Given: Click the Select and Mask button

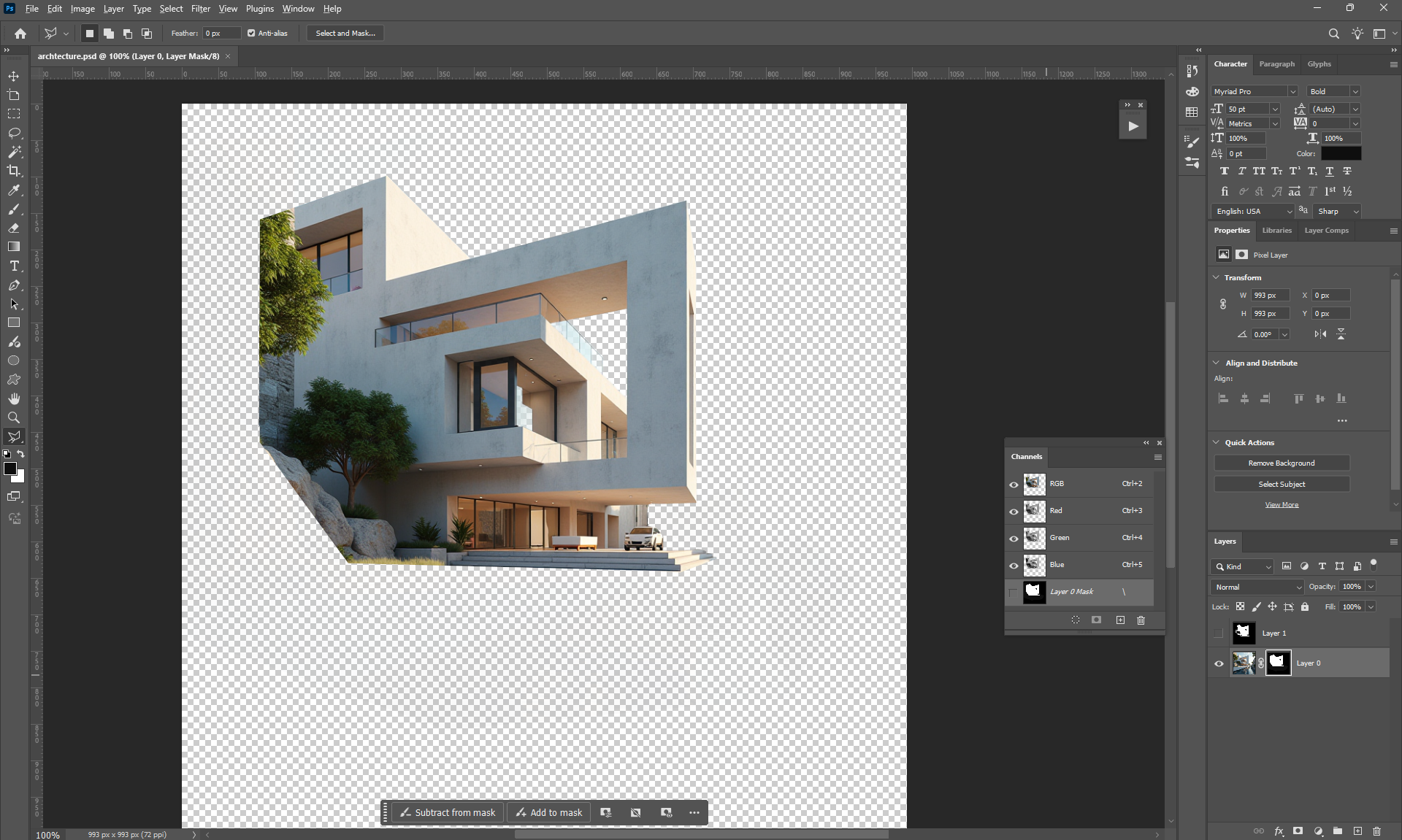Looking at the screenshot, I should [345, 33].
